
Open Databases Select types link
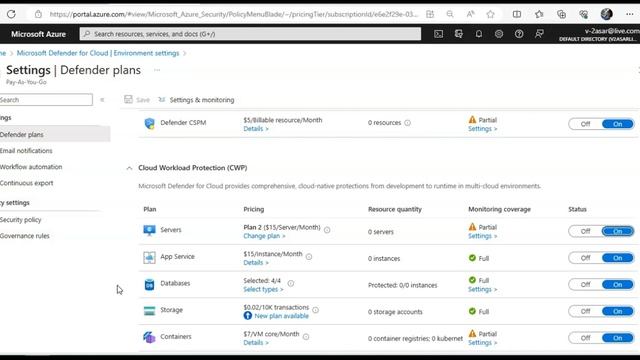[x=263, y=289]
